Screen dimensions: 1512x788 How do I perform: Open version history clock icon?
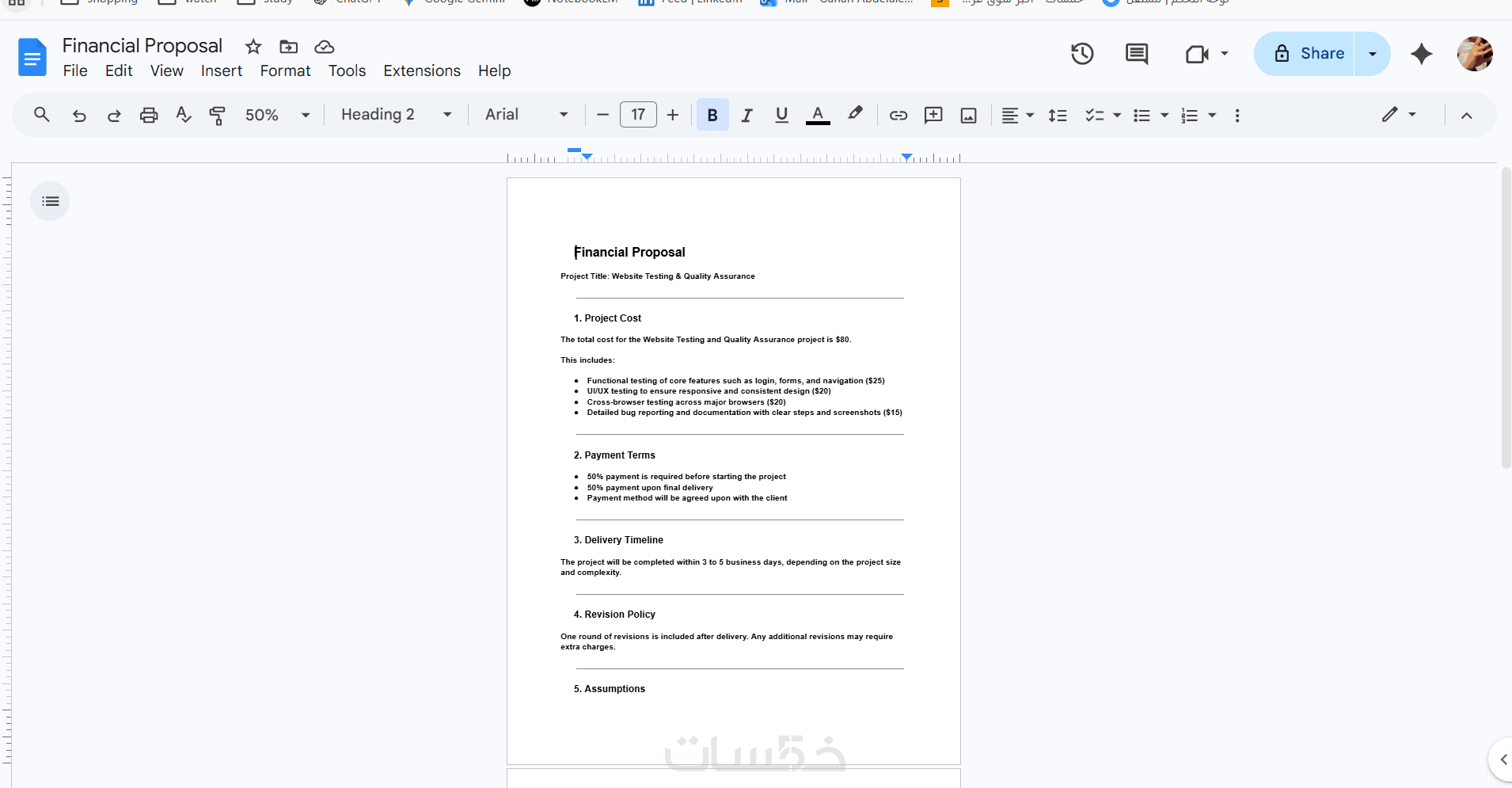(1082, 54)
